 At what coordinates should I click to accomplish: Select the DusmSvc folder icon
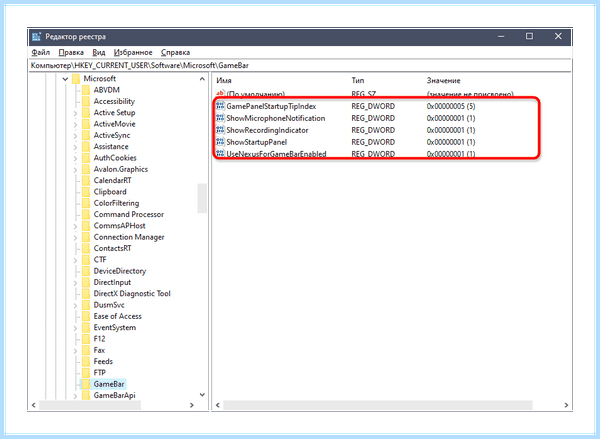point(86,305)
